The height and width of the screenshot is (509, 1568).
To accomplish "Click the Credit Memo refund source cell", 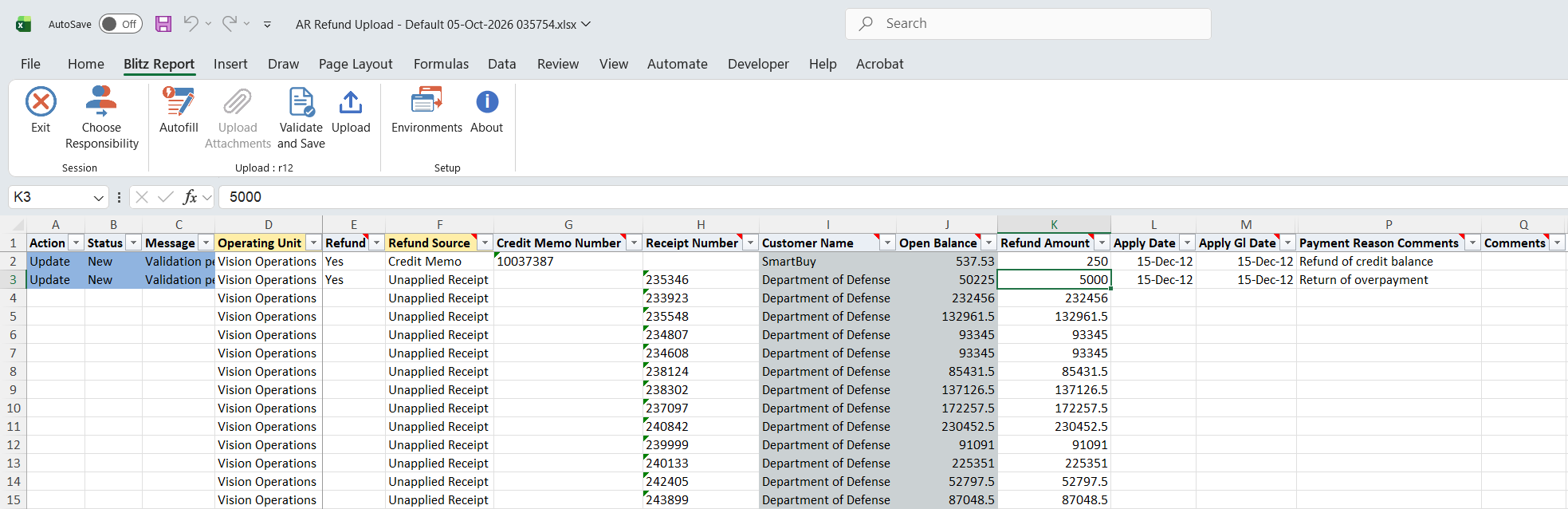I will point(439,262).
